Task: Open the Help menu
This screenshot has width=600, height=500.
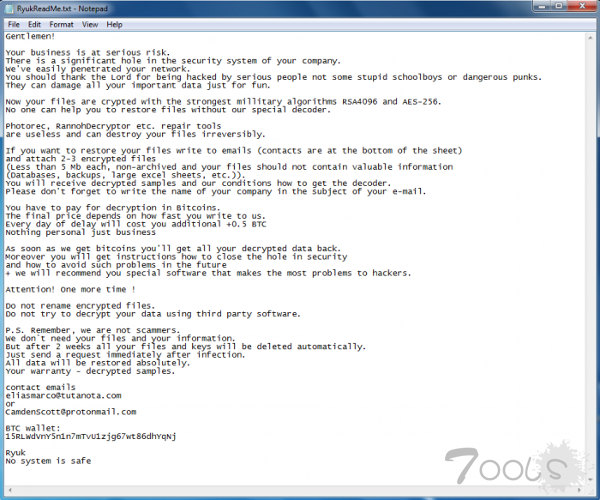Action: pyautogui.click(x=114, y=24)
